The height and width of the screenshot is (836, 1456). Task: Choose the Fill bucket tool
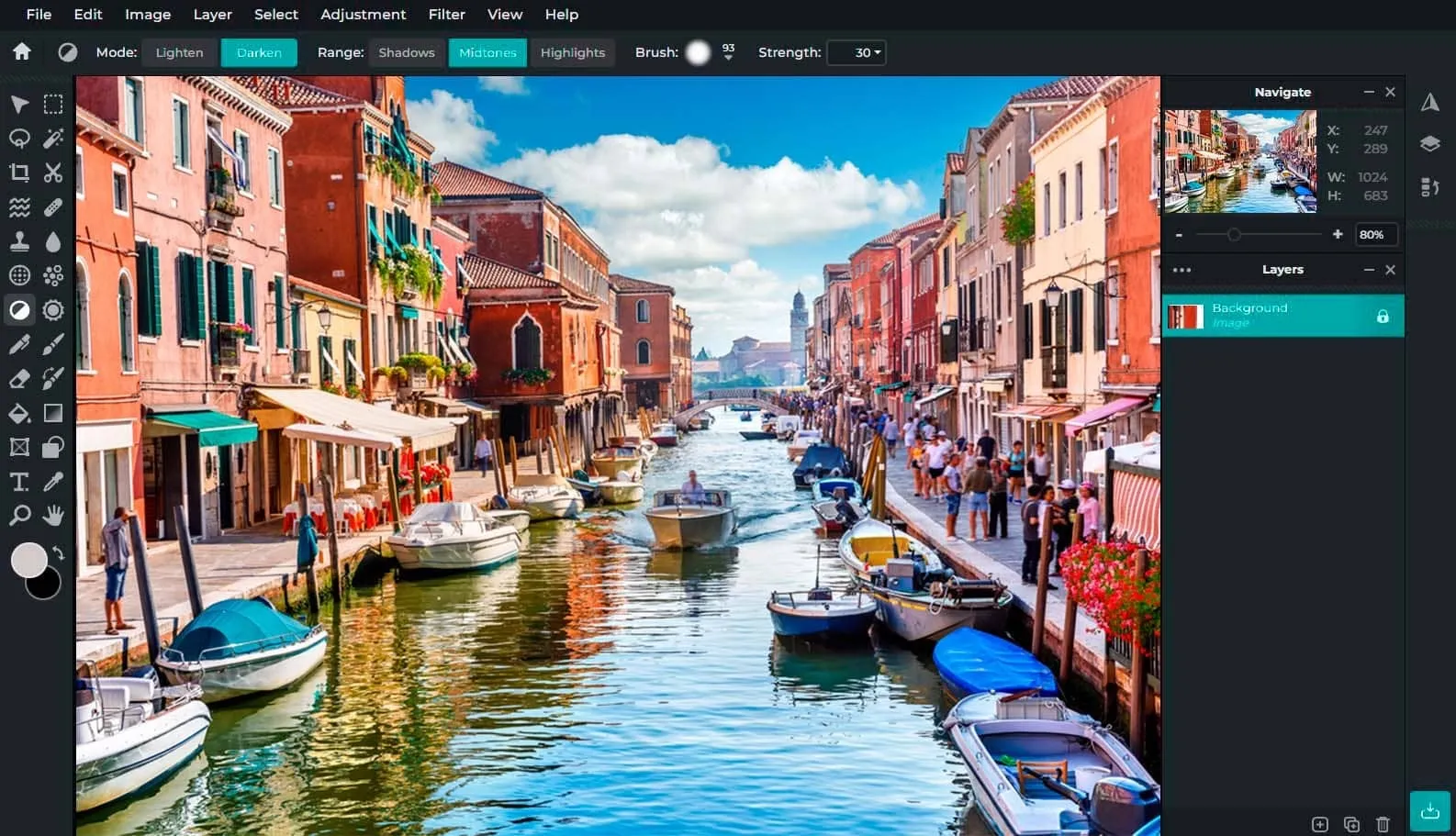coord(19,414)
